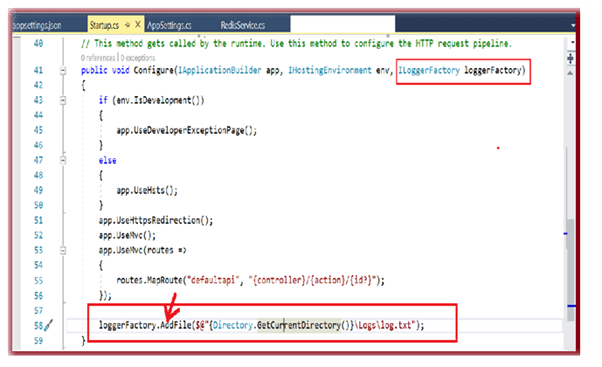Open the RedisService.cs tab
This screenshot has height=367, width=602.
click(x=243, y=25)
